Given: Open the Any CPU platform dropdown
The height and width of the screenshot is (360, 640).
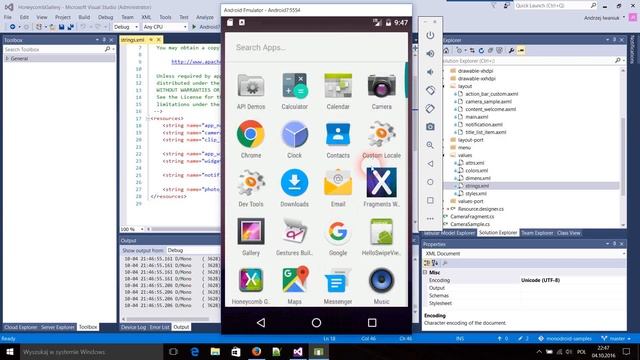Looking at the screenshot, I should pos(165,27).
